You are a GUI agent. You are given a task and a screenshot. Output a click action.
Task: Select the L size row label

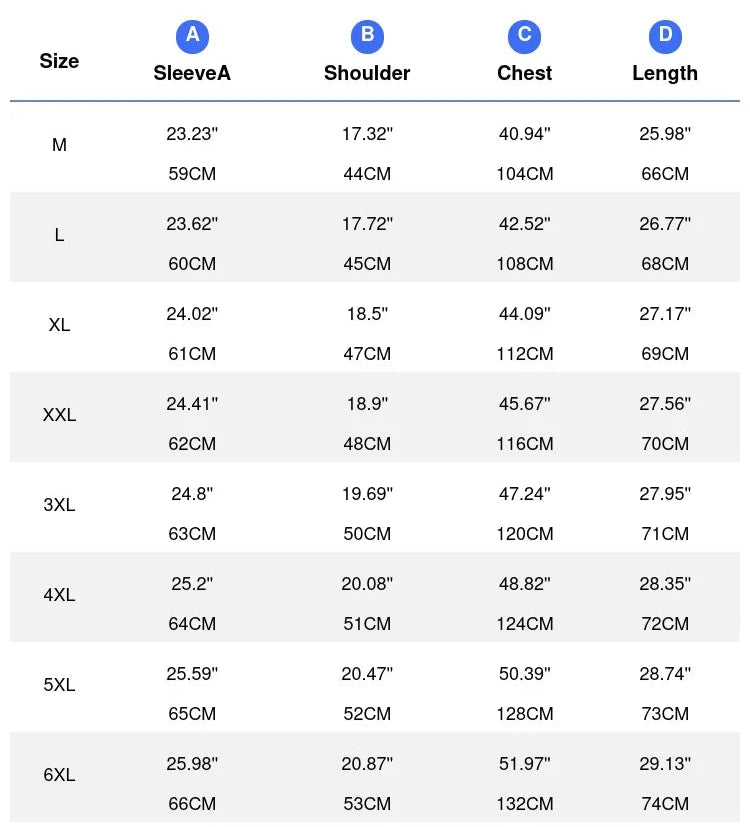[x=59, y=235]
